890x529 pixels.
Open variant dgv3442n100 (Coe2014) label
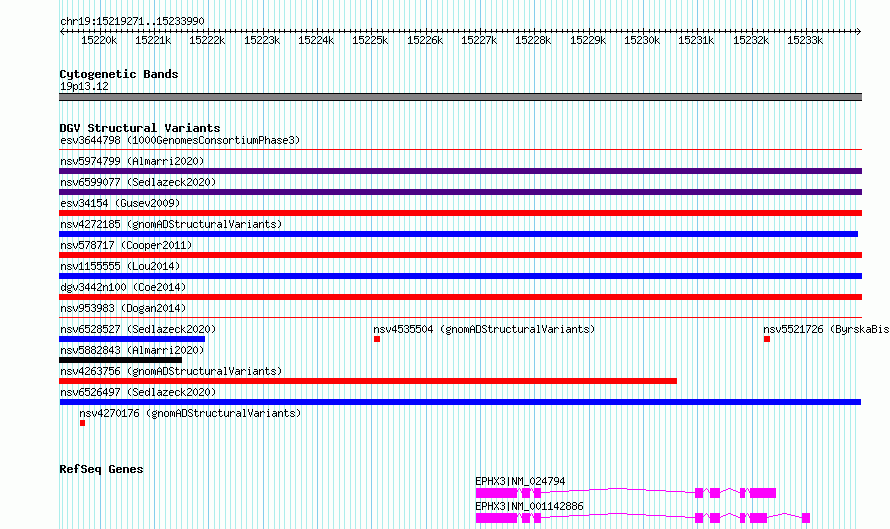[123, 287]
